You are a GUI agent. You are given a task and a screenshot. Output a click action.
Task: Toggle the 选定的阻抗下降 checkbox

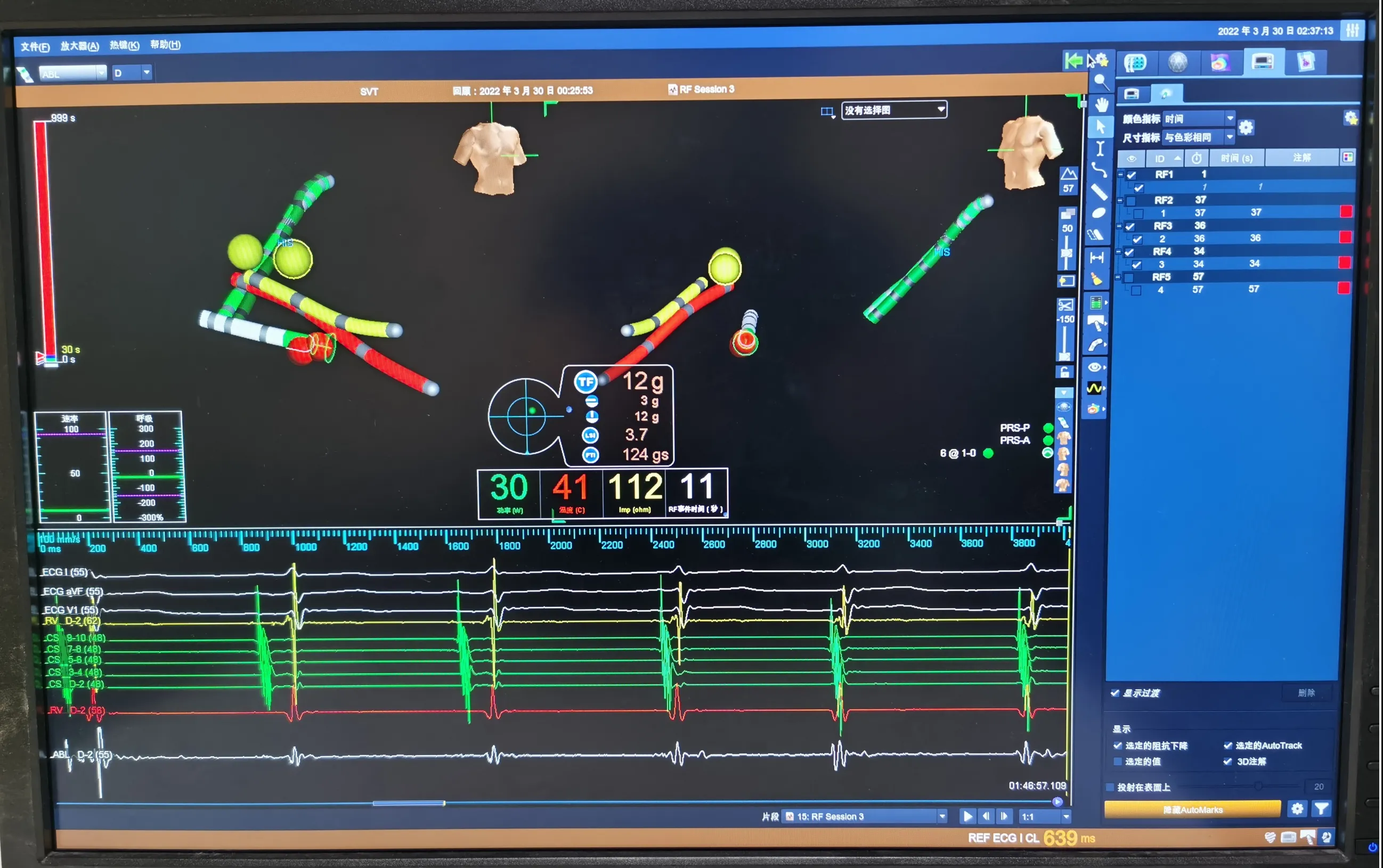1118,746
